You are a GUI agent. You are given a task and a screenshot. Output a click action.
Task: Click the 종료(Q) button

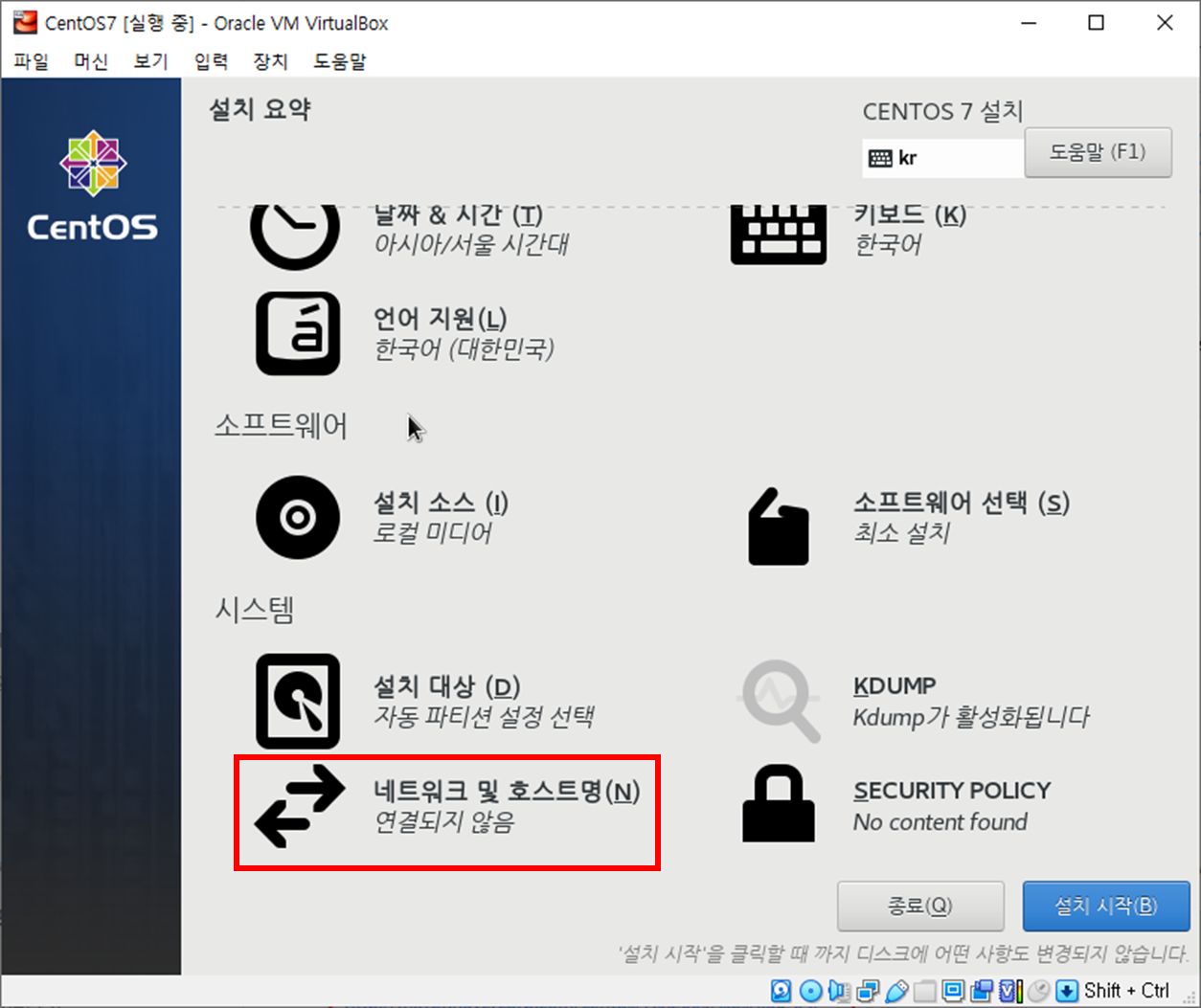[x=920, y=906]
